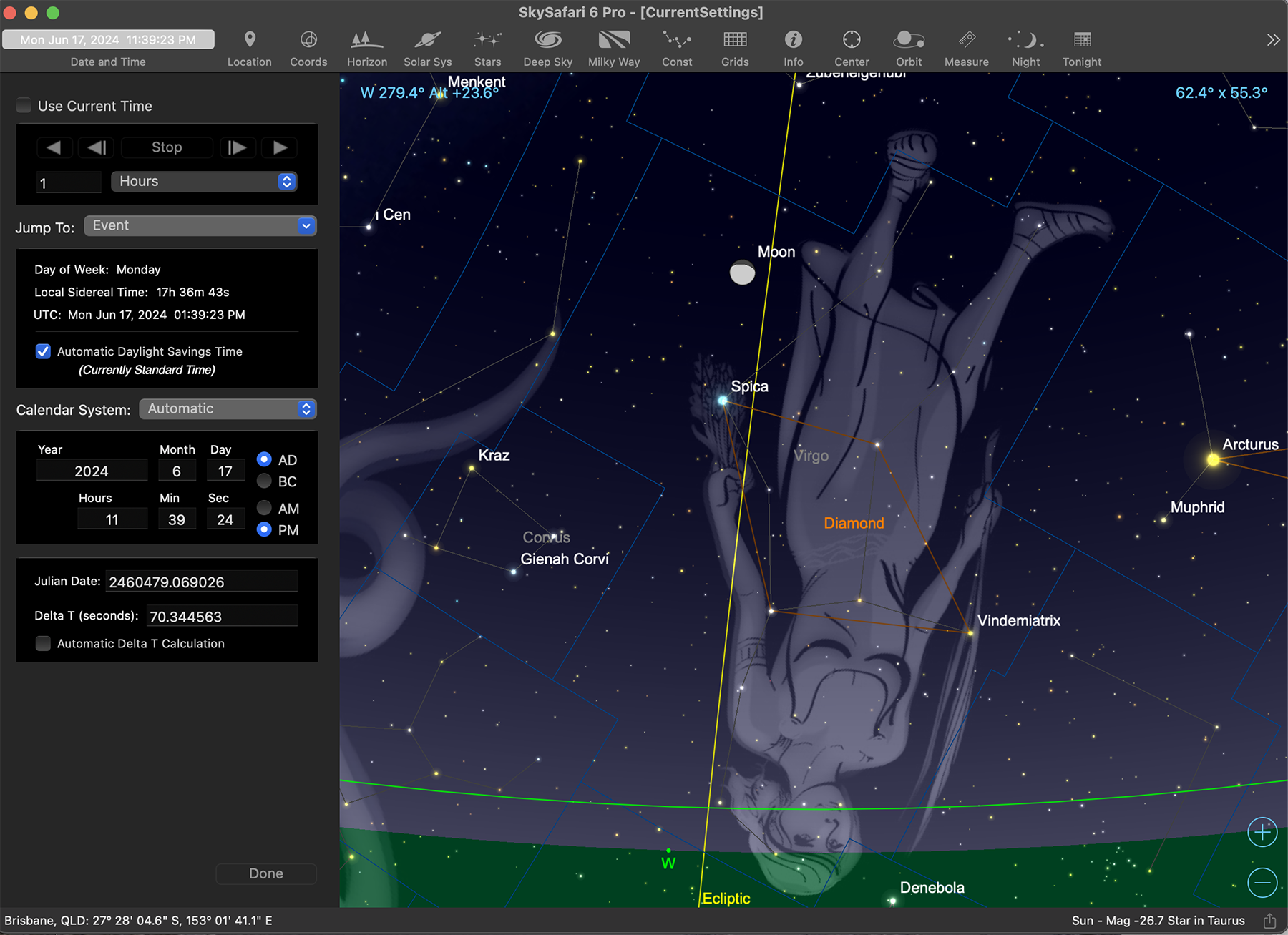Open the Calendar System dropdown
This screenshot has width=1288, height=935.
228,409
